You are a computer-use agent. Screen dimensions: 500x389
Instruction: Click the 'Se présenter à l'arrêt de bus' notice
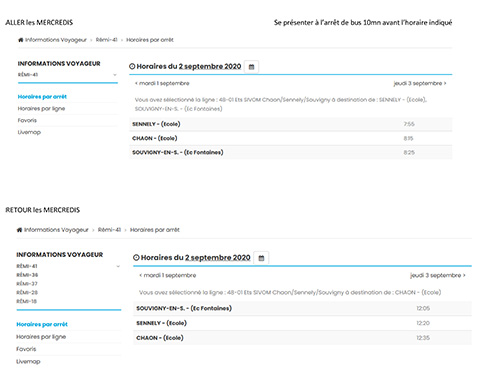[363, 23]
